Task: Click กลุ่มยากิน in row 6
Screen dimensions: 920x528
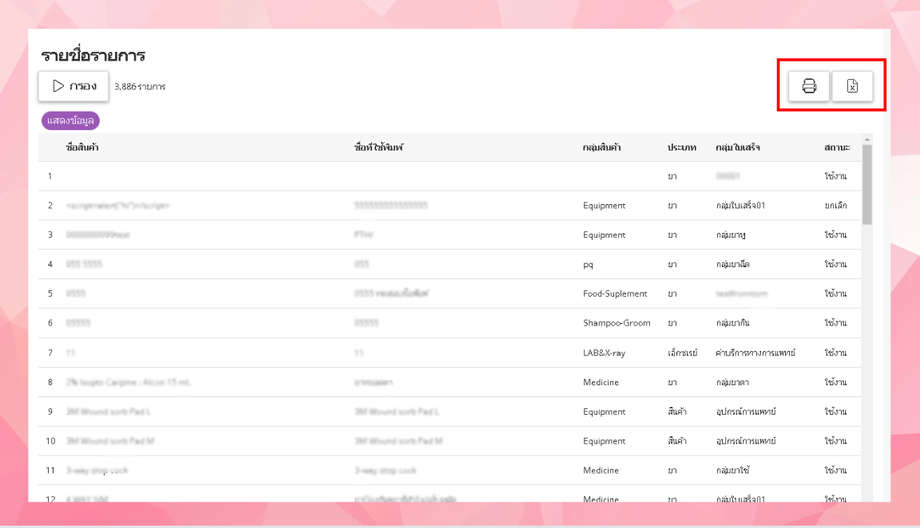Action: pos(732,323)
